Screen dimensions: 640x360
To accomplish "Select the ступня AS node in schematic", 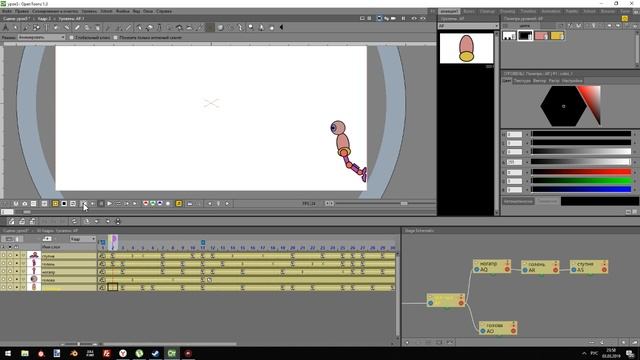I will tap(589, 267).
